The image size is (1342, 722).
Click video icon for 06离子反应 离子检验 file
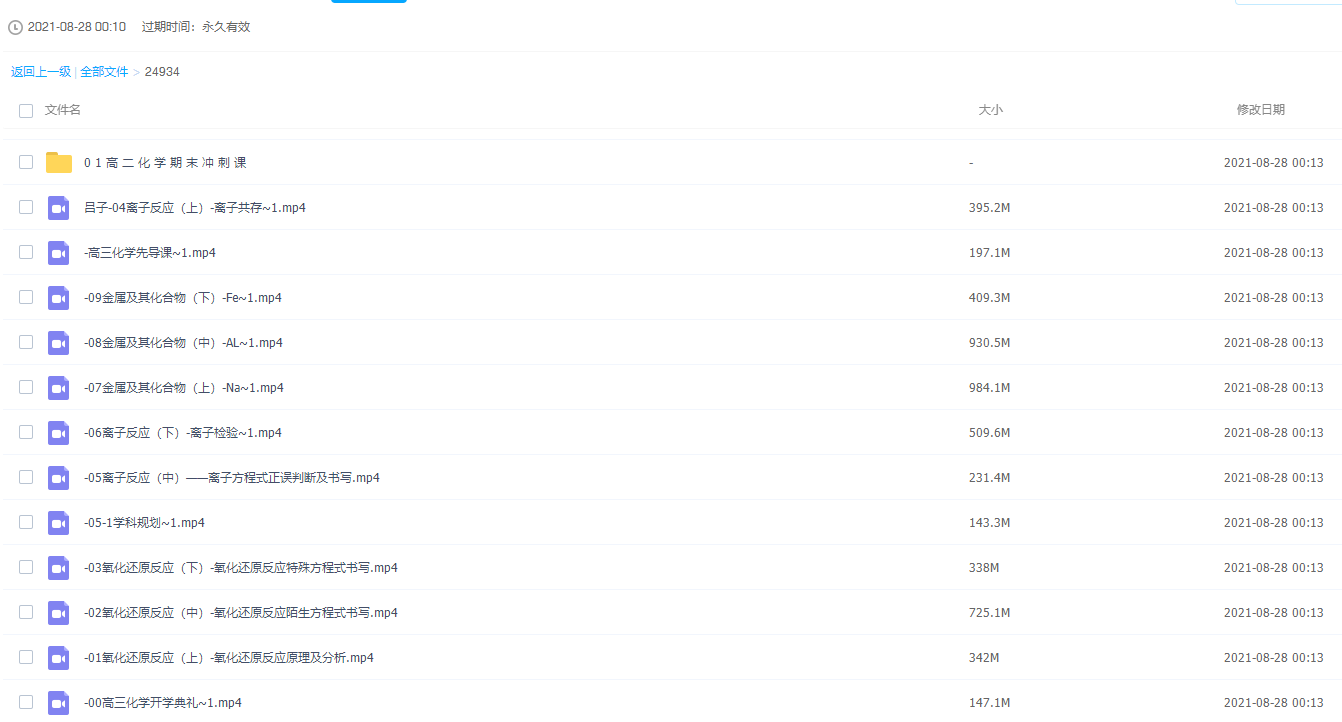pos(59,433)
